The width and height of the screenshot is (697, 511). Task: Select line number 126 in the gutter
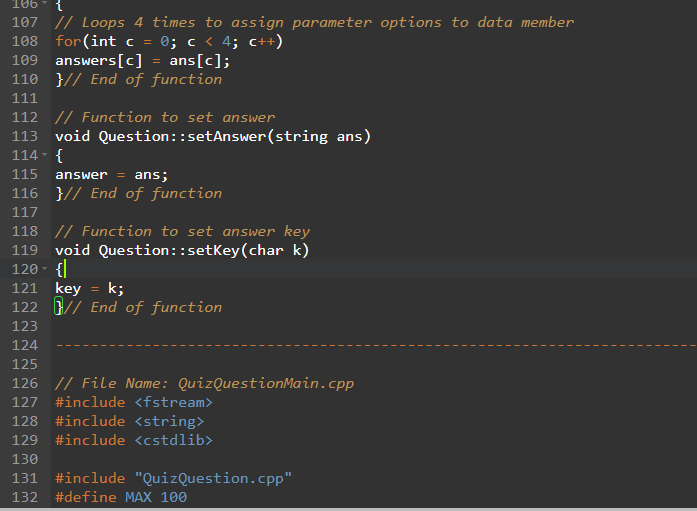click(23, 383)
